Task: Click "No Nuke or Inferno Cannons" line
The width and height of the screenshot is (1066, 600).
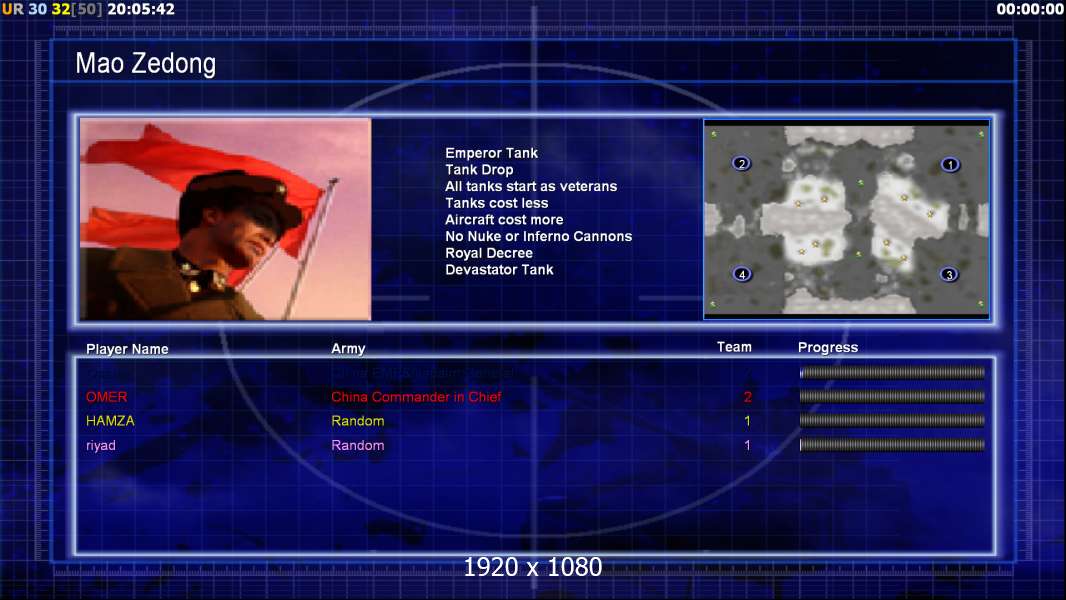Action: coord(538,236)
